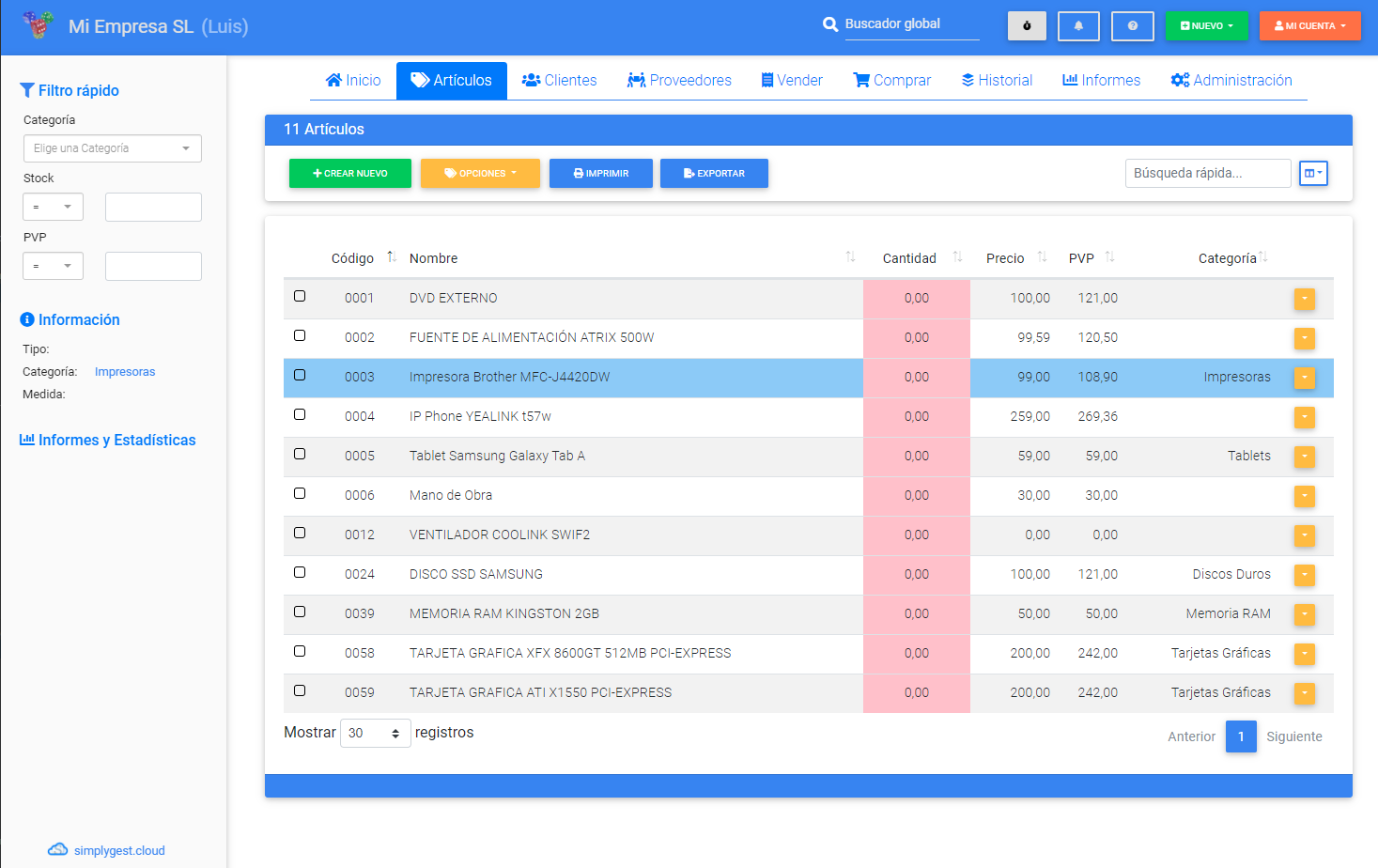Go to the Proveedores tab
This screenshot has height=868, width=1378.
pos(679,81)
